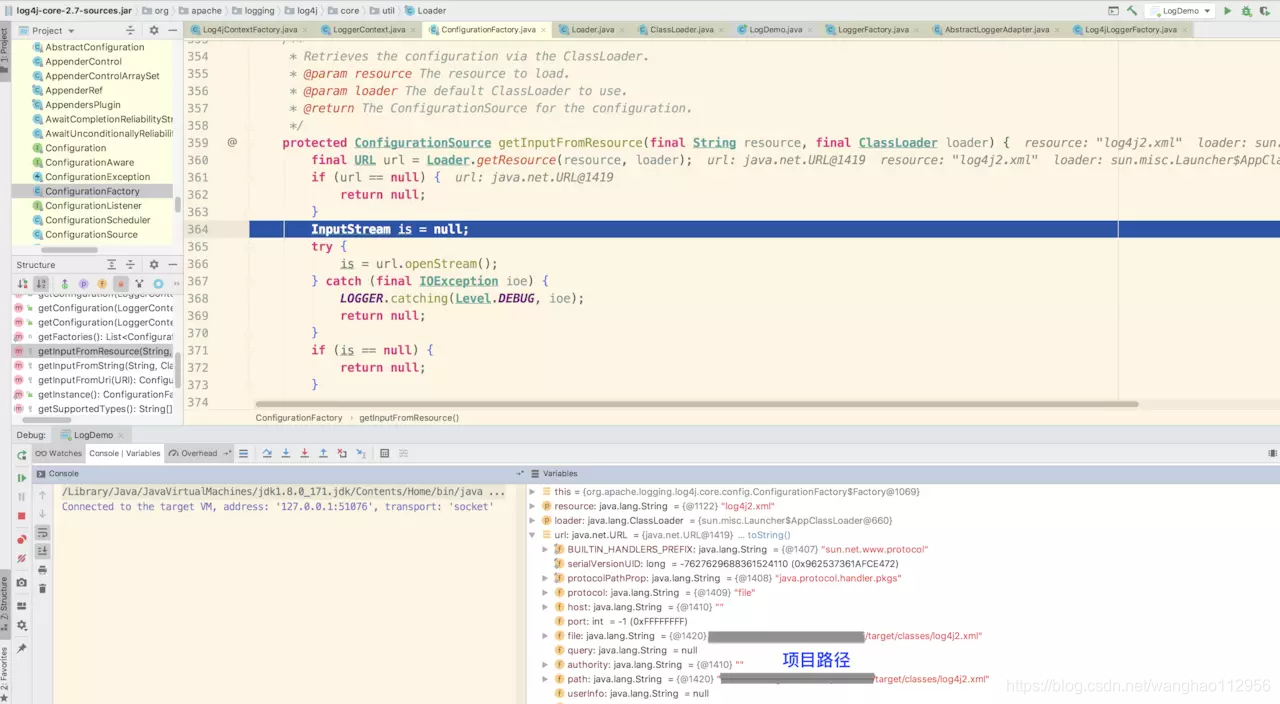Click the top-right Debug bug icon
This screenshot has width=1280, height=704.
1247,10
